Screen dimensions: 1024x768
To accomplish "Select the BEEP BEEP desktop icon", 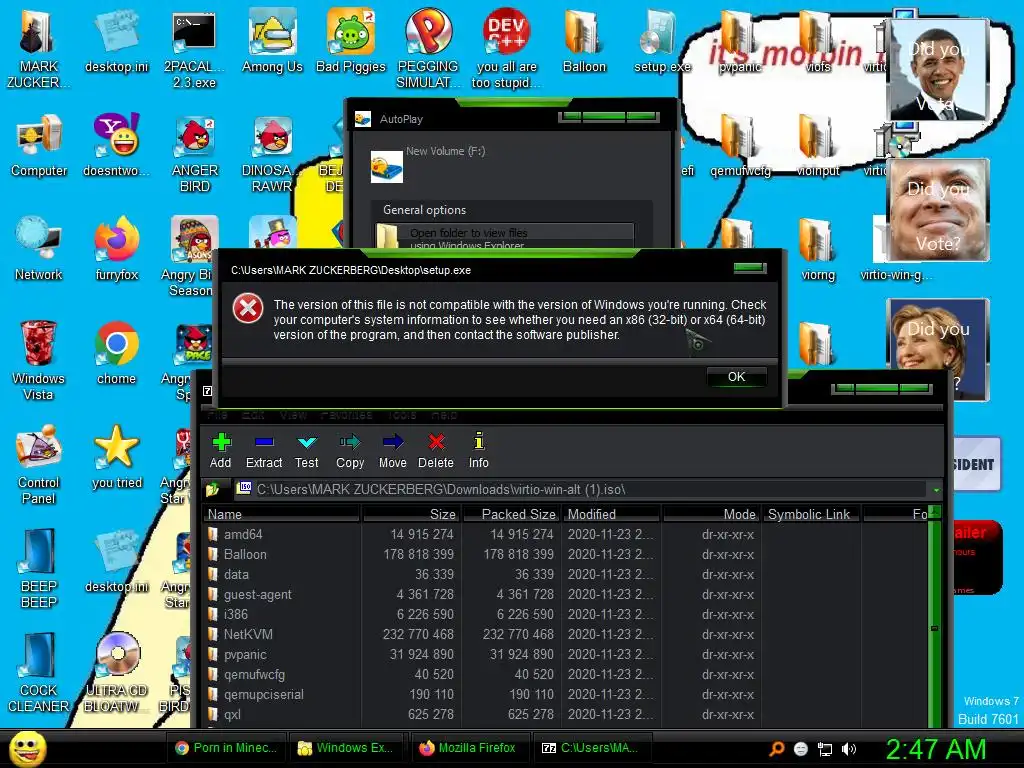I will [x=38, y=568].
